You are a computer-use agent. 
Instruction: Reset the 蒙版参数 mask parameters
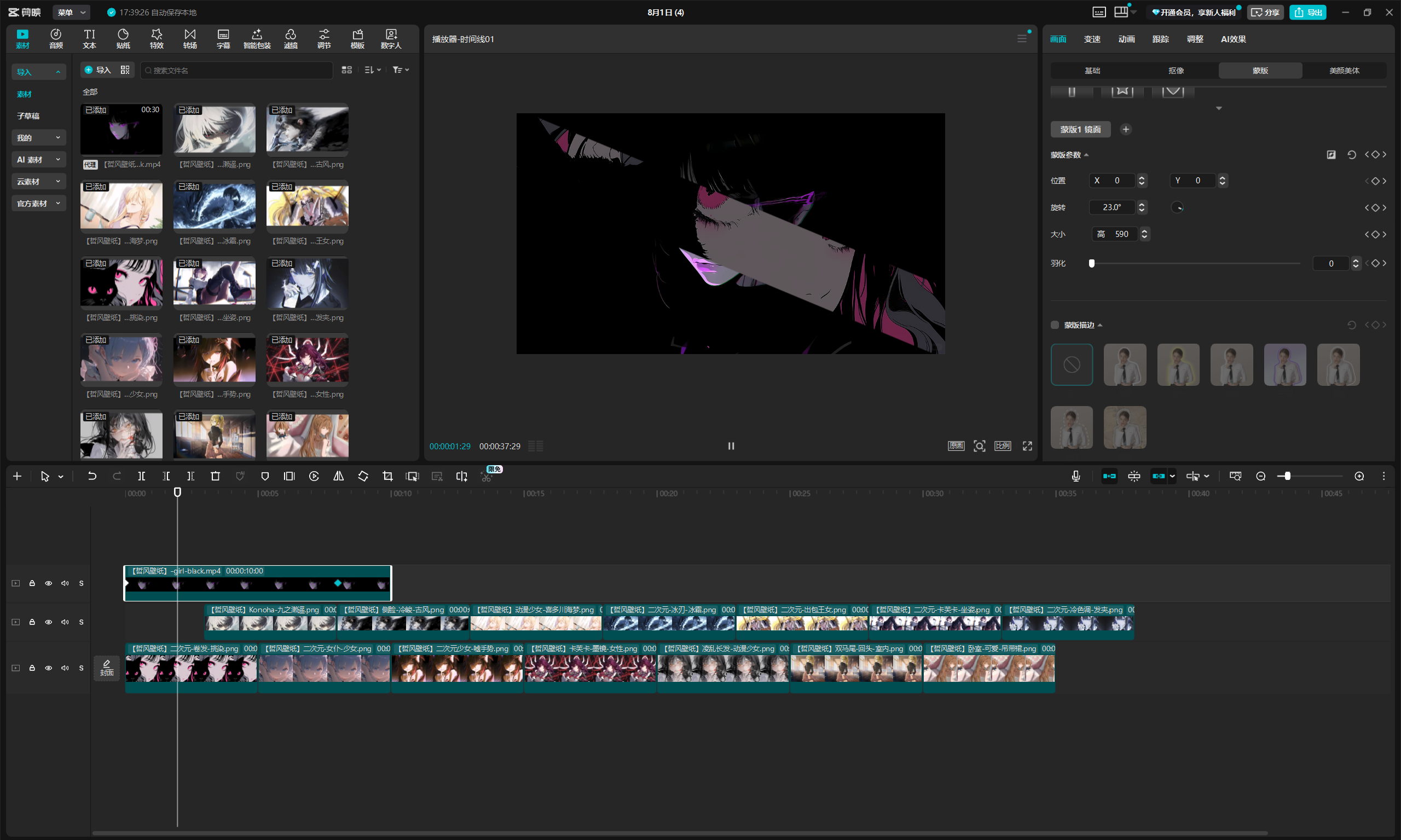(1352, 154)
